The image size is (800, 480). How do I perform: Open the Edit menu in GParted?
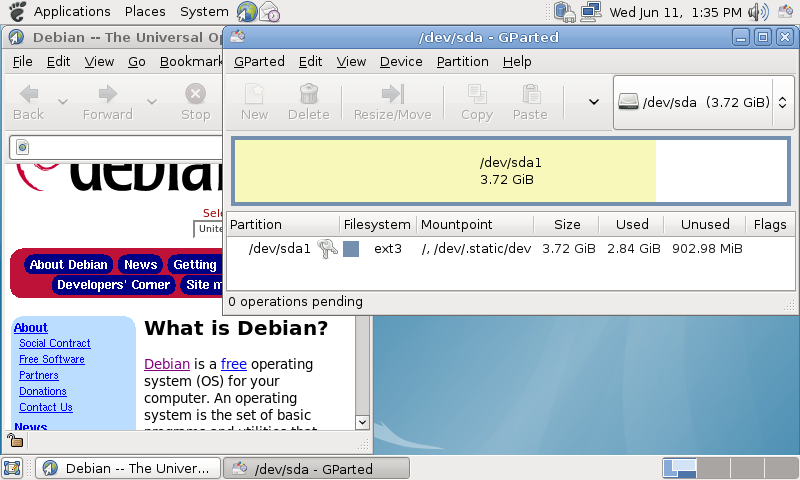pos(310,62)
